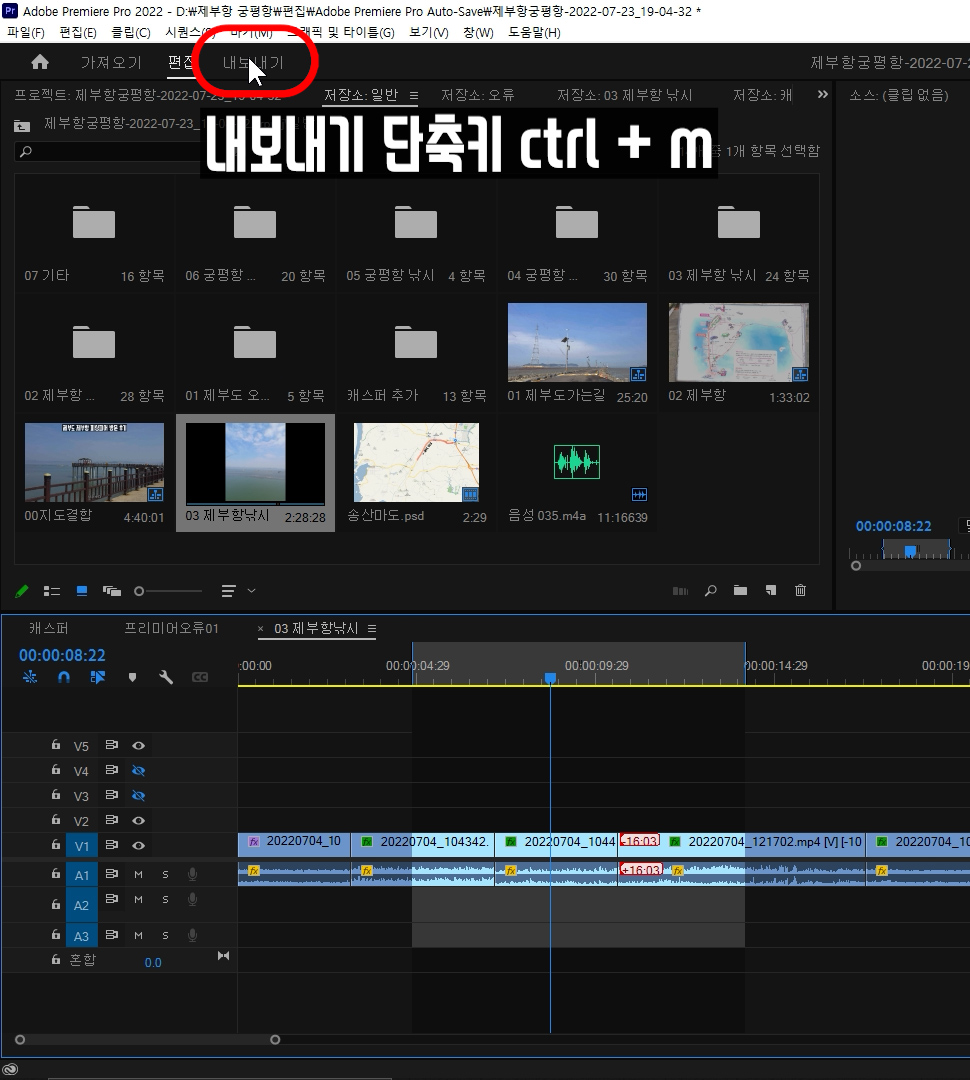Image resolution: width=970 pixels, height=1080 pixels.
Task: Show track V3 with its crossed eye
Action: click(x=138, y=796)
